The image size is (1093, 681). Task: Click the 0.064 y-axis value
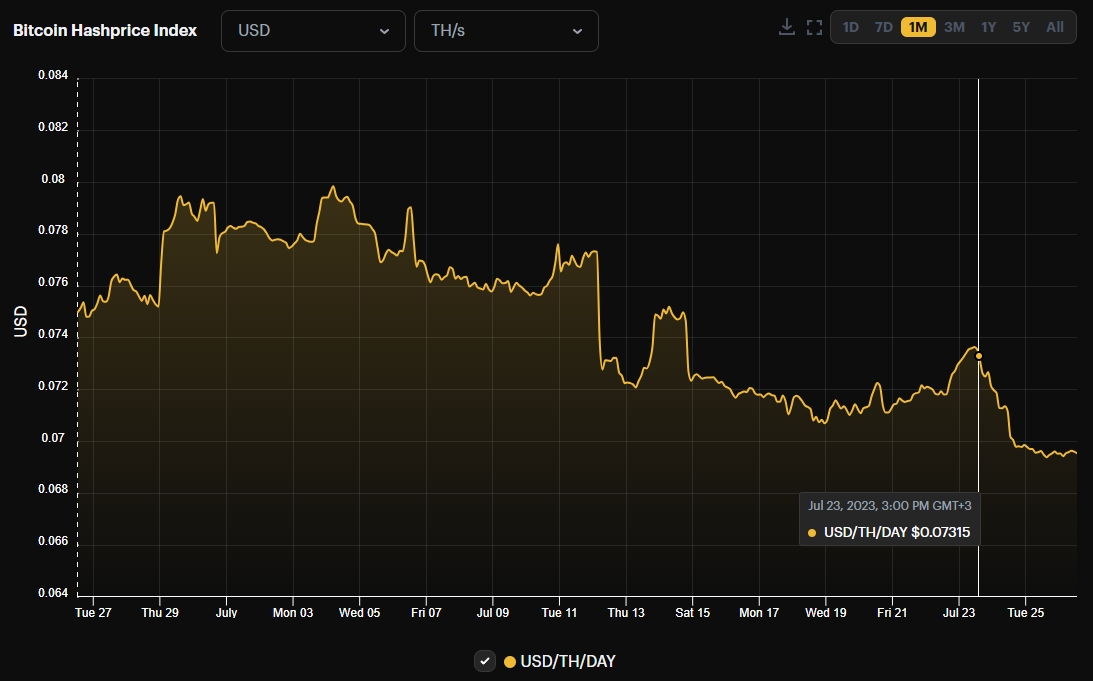[53, 593]
